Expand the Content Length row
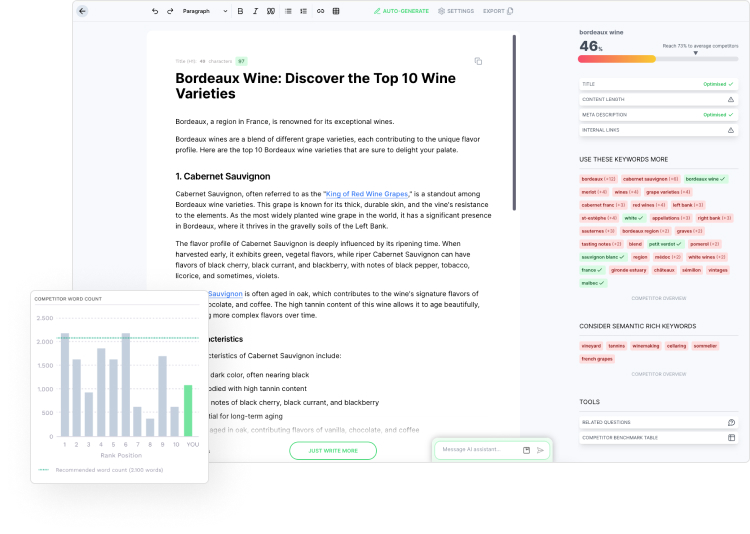 pos(658,100)
